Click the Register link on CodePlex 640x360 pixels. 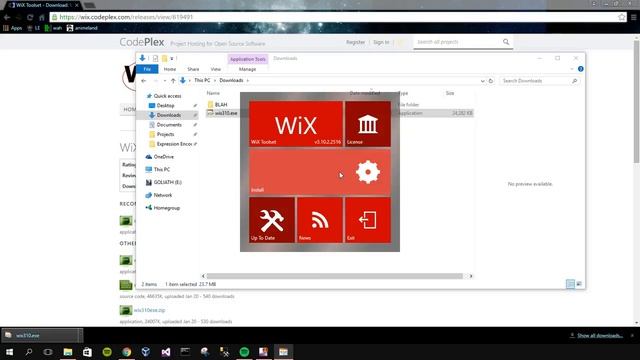tap(355, 42)
